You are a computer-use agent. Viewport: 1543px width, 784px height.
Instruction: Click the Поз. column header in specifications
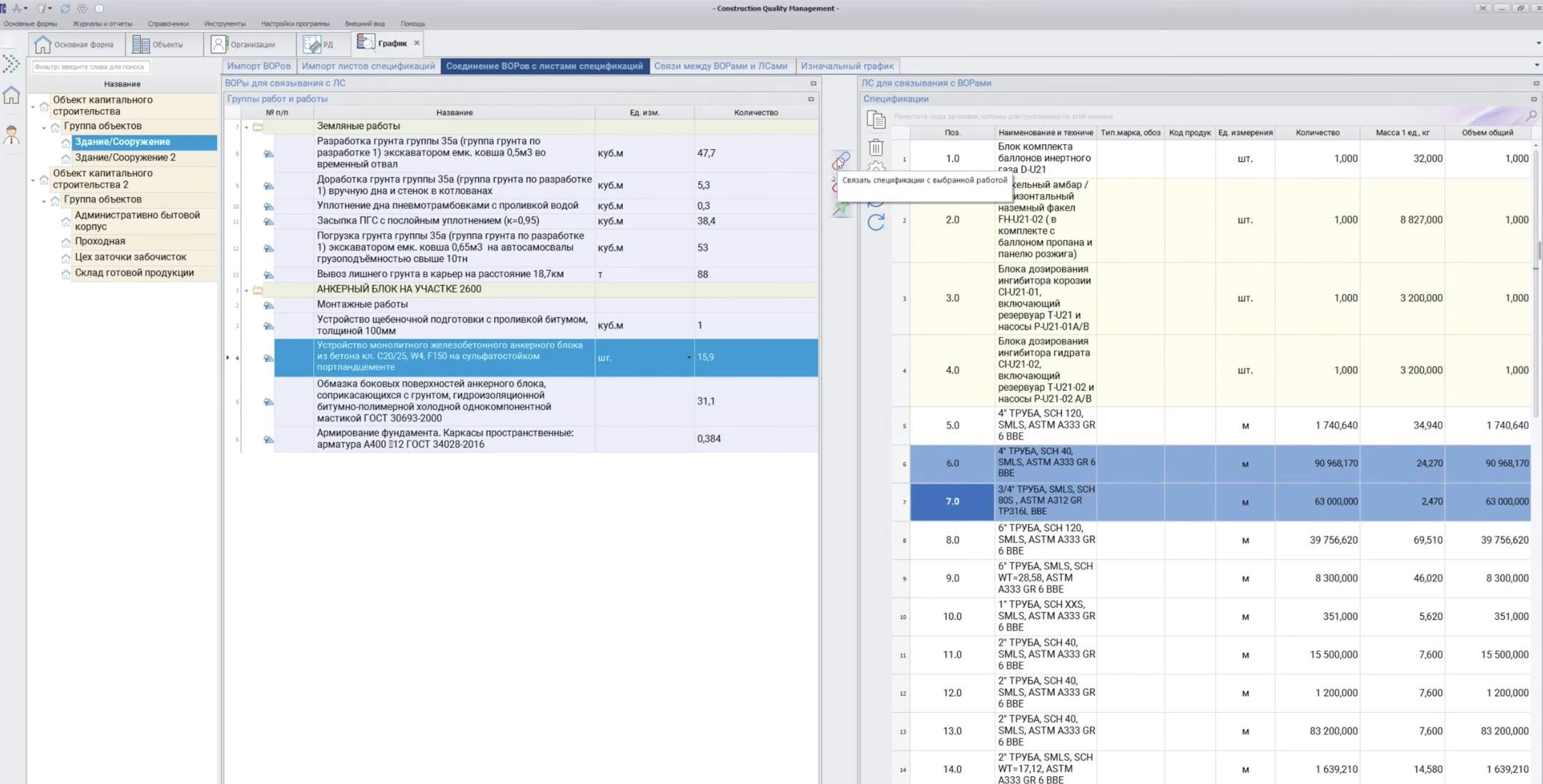coord(952,133)
